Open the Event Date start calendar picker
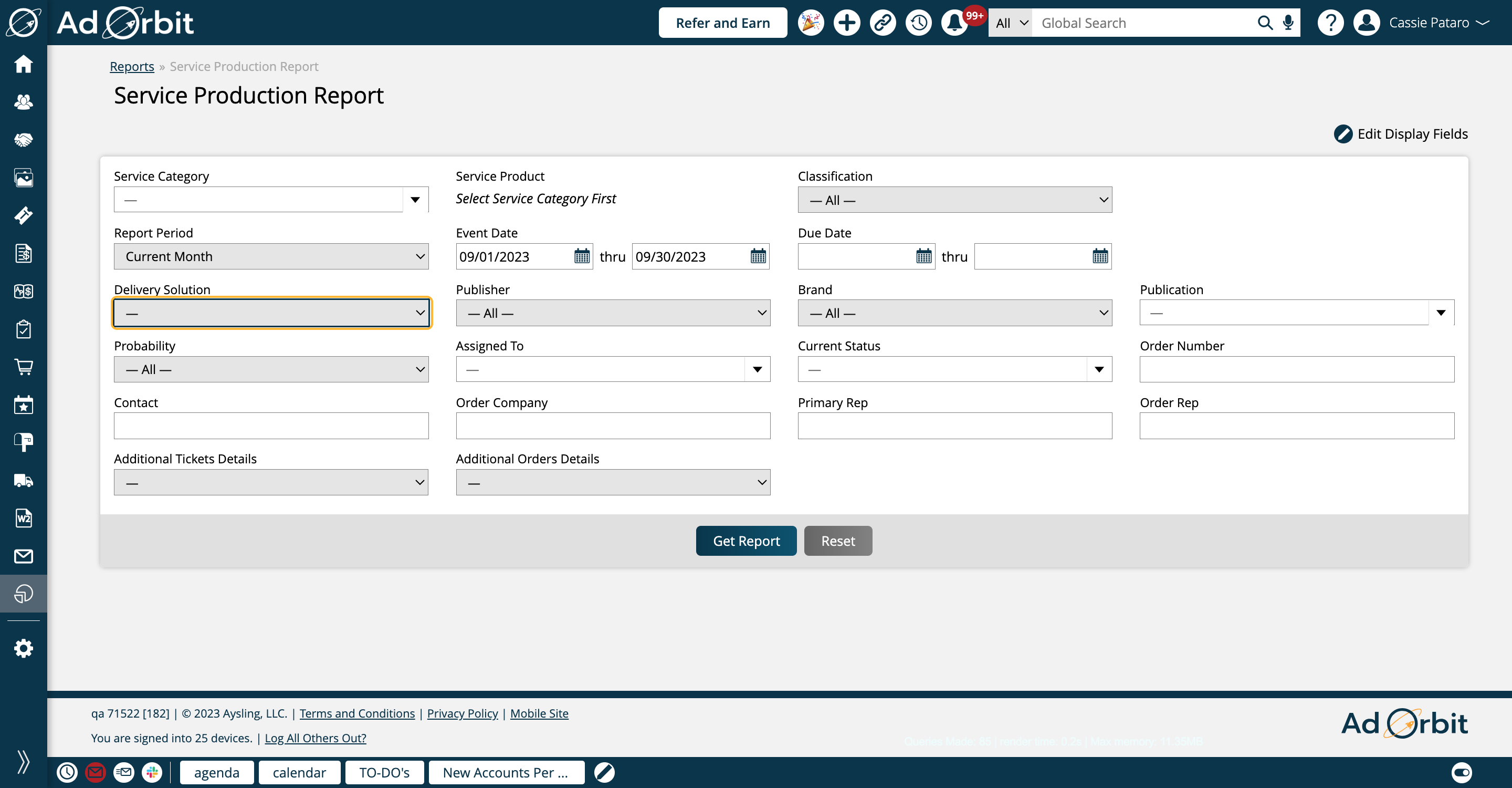 tap(582, 256)
